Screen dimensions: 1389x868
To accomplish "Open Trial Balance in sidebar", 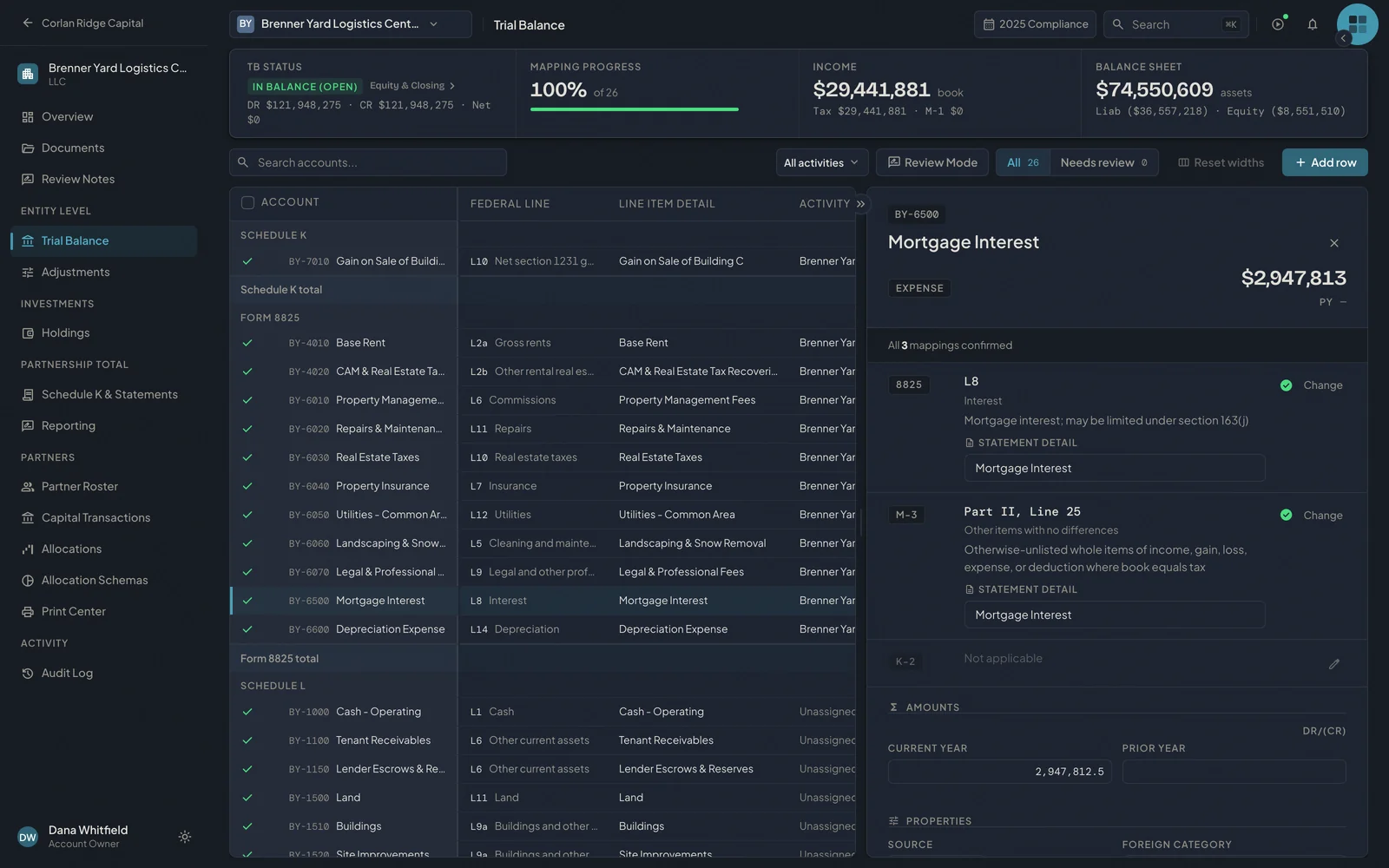I will point(104,240).
